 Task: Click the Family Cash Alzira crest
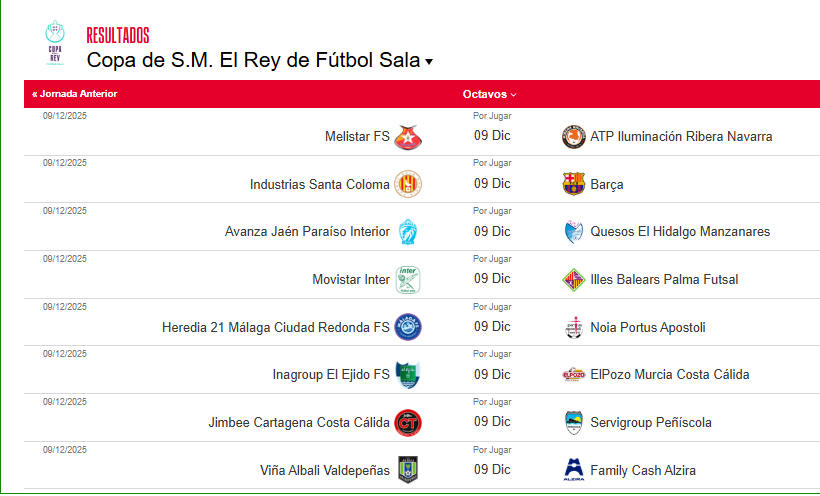coord(573,470)
